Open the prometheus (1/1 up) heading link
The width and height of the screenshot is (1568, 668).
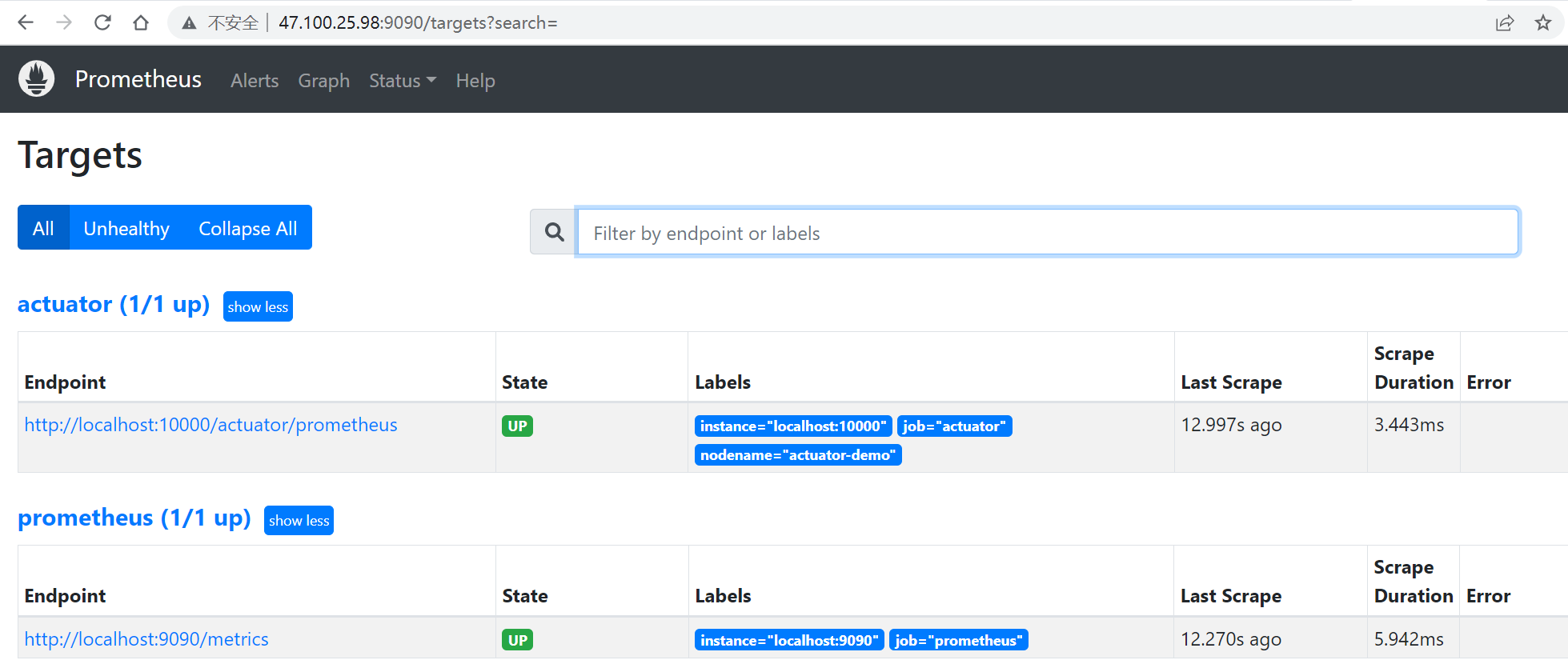[134, 518]
